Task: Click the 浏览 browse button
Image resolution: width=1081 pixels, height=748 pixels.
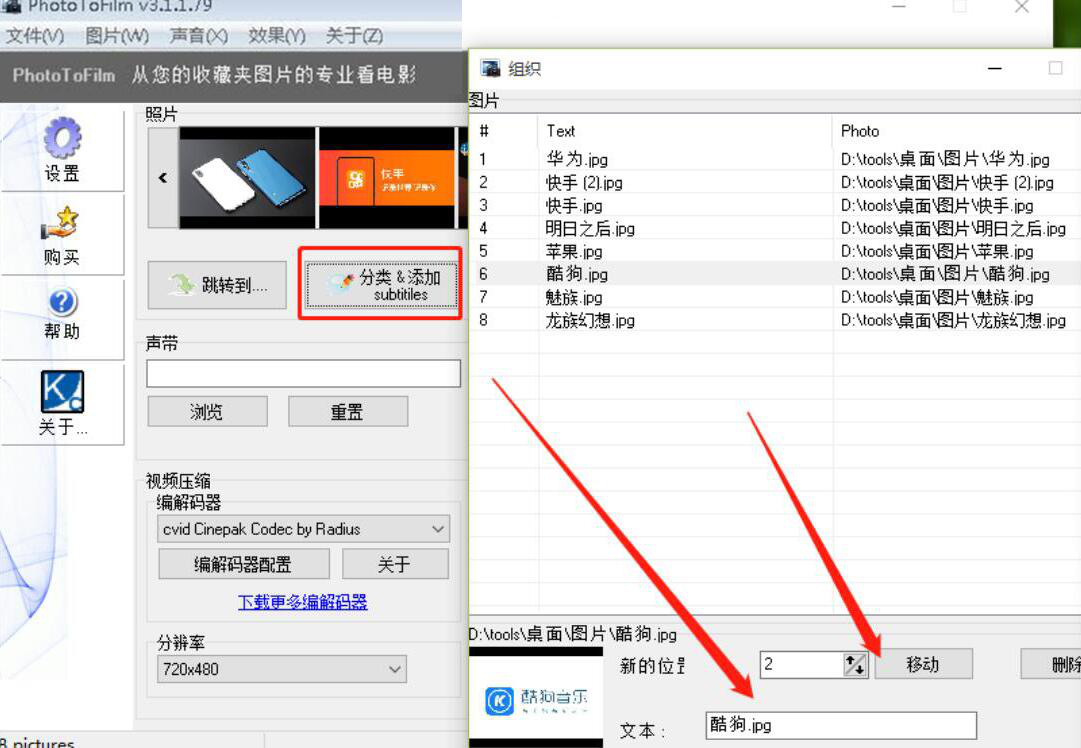Action: 208,412
